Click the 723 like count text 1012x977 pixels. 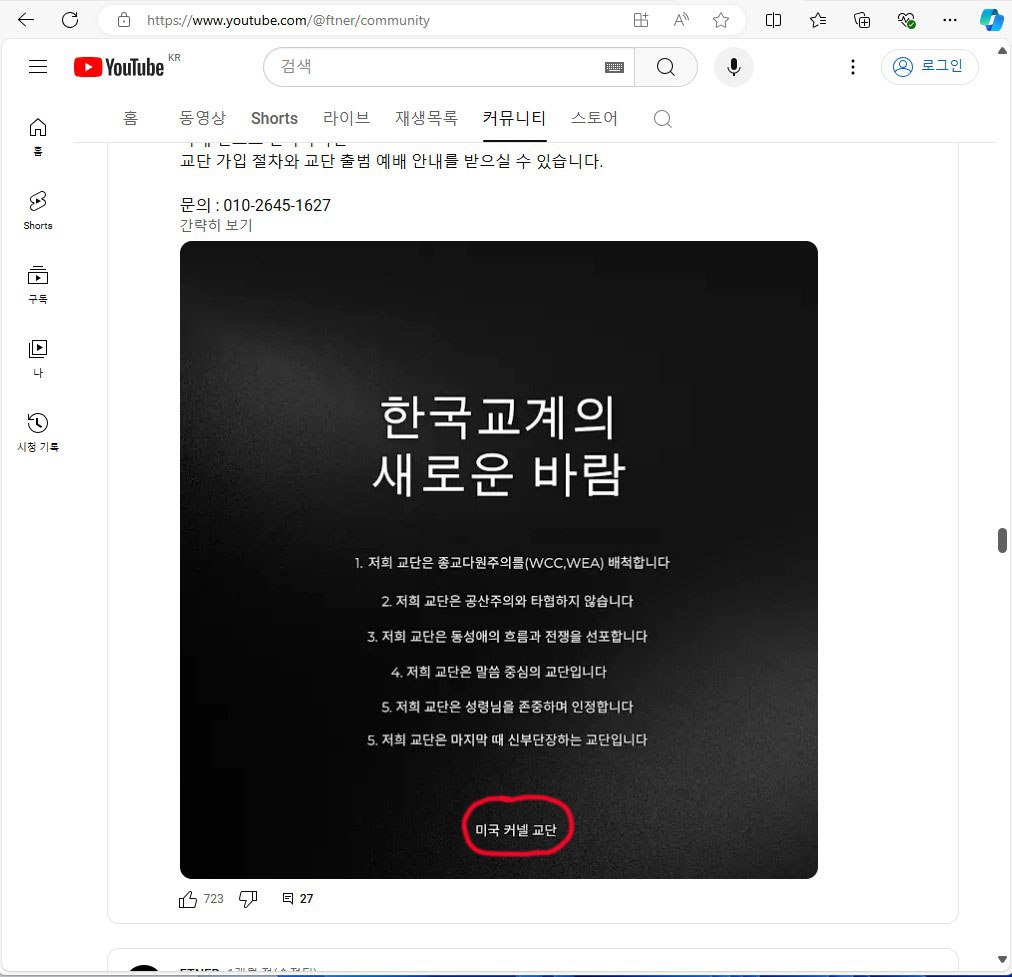[214, 898]
